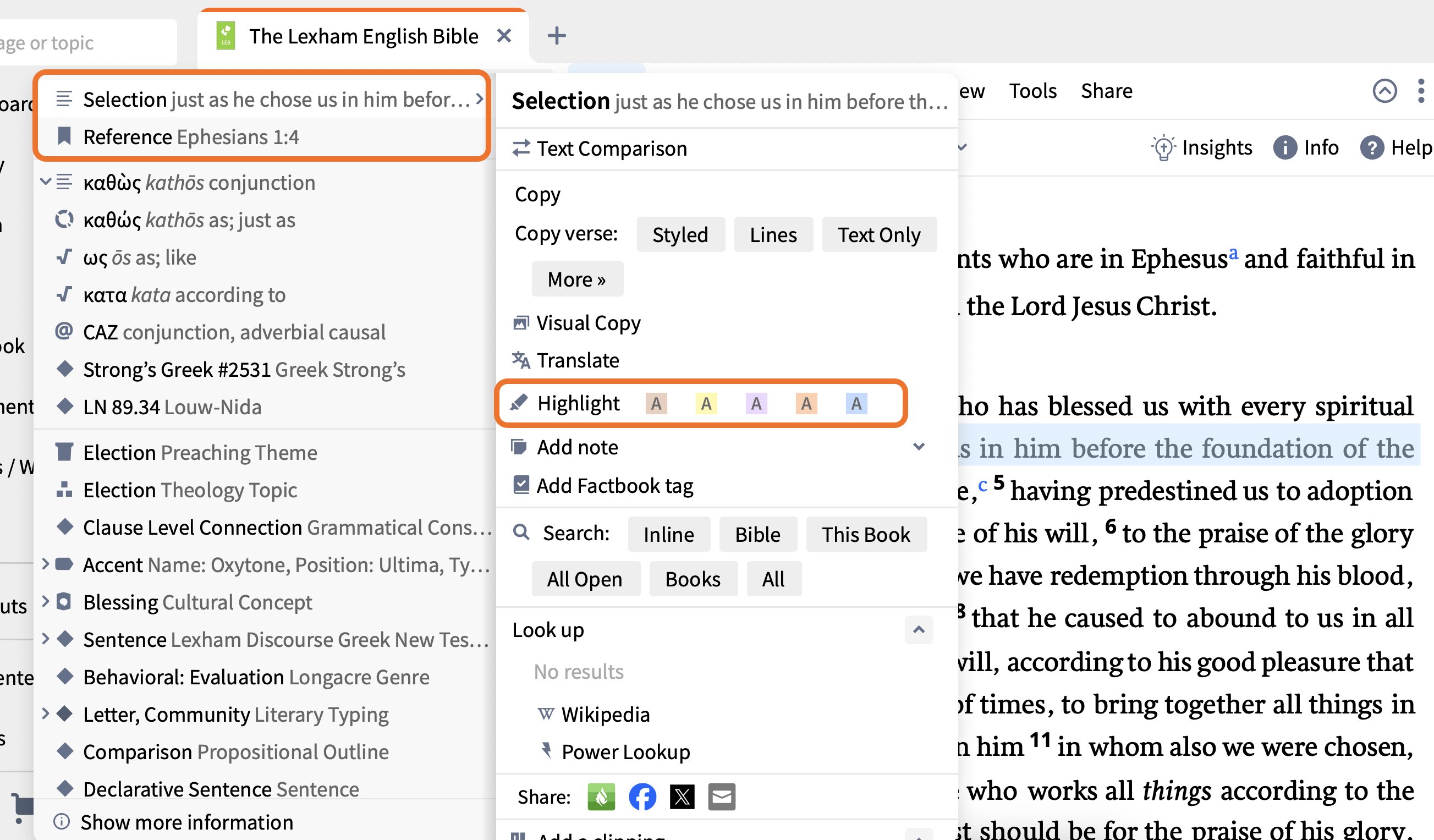Click the circled up-arrow icon

[x=1384, y=91]
